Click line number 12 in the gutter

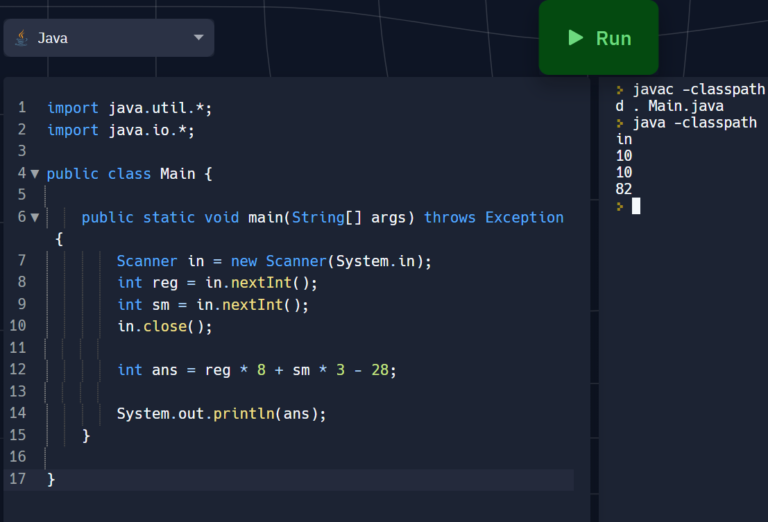[x=18, y=369]
